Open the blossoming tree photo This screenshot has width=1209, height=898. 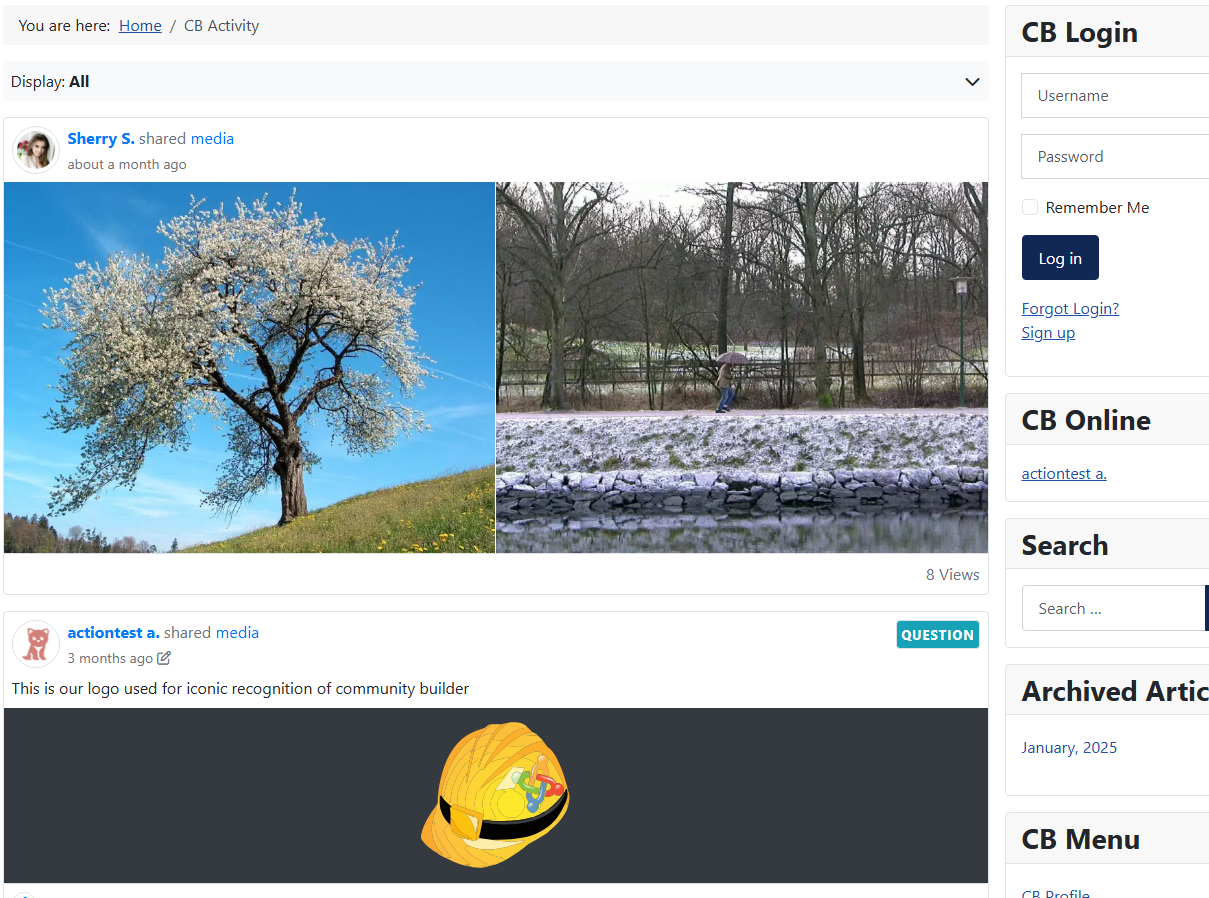(x=249, y=367)
